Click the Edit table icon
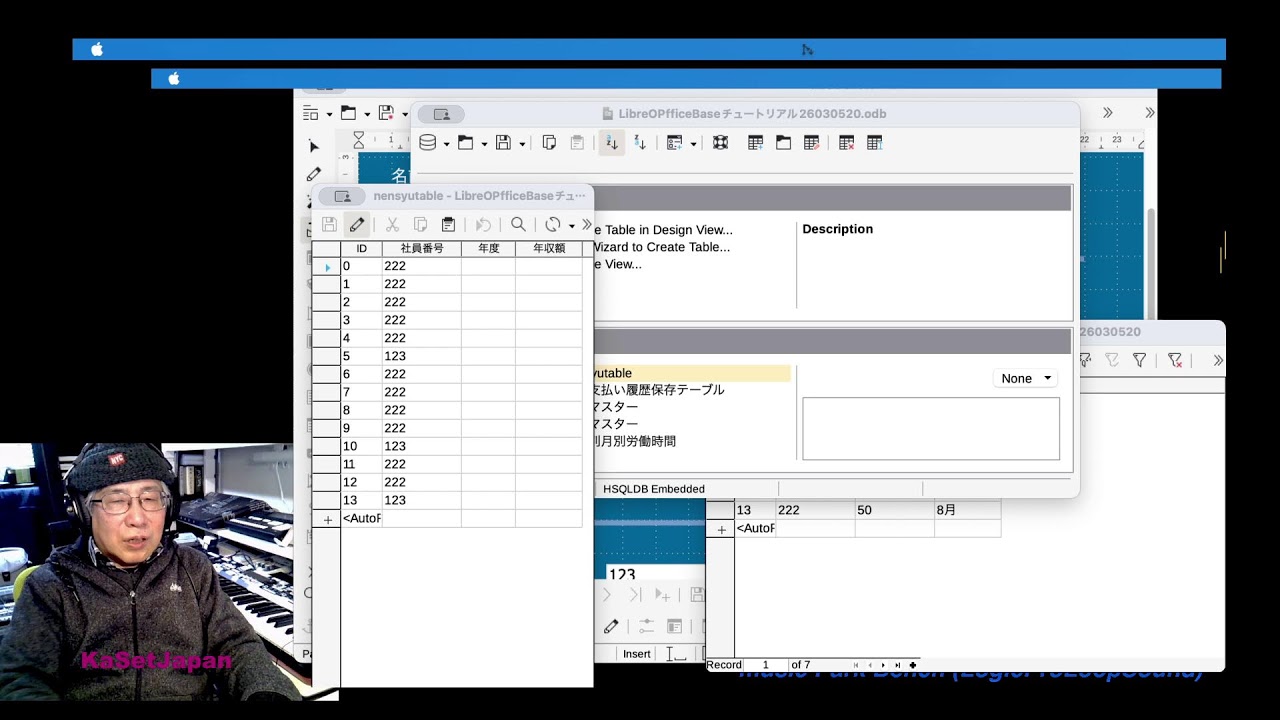Screen dimensions: 1280x720 pos(811,143)
